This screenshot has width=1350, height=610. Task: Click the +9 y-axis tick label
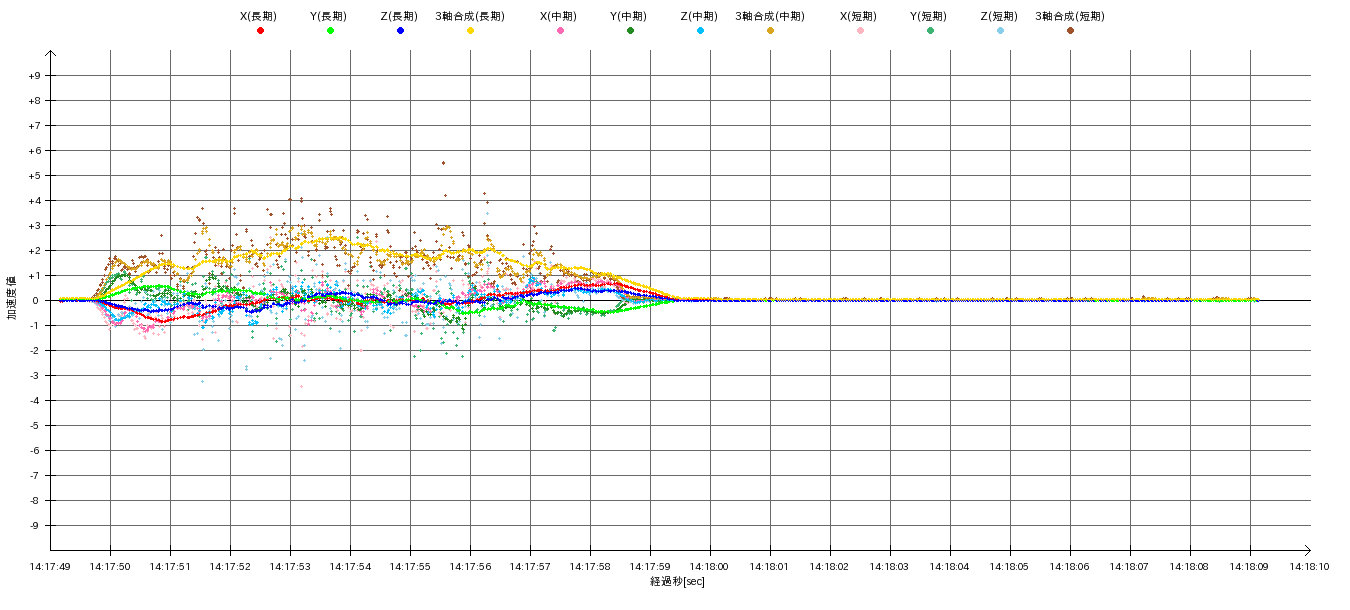point(34,76)
